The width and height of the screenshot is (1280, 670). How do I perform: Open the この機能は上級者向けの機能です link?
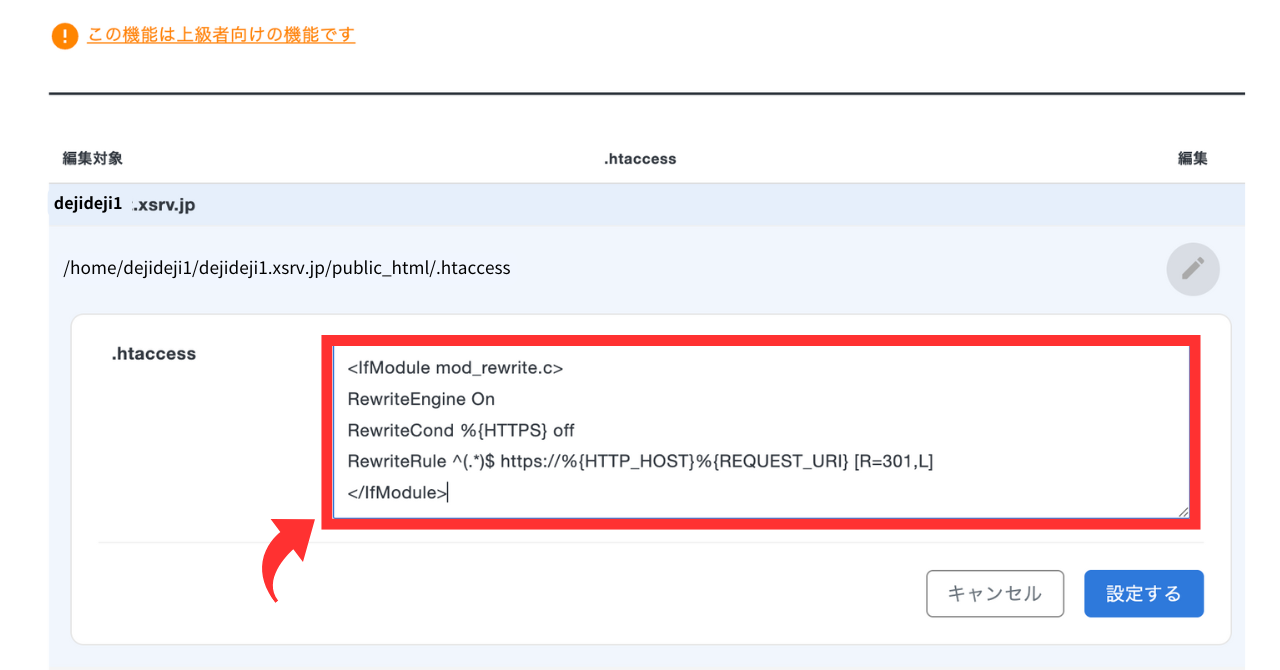[x=221, y=35]
